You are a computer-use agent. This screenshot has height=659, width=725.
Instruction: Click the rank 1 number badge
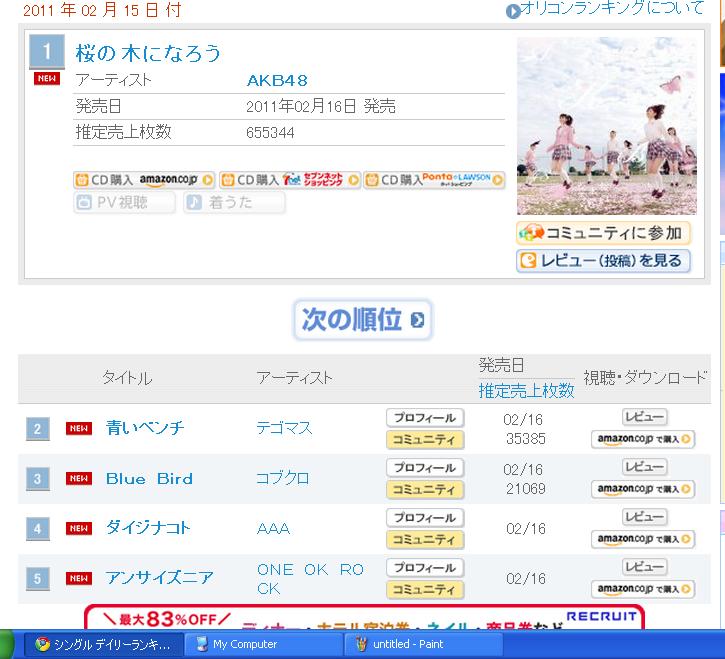point(47,51)
